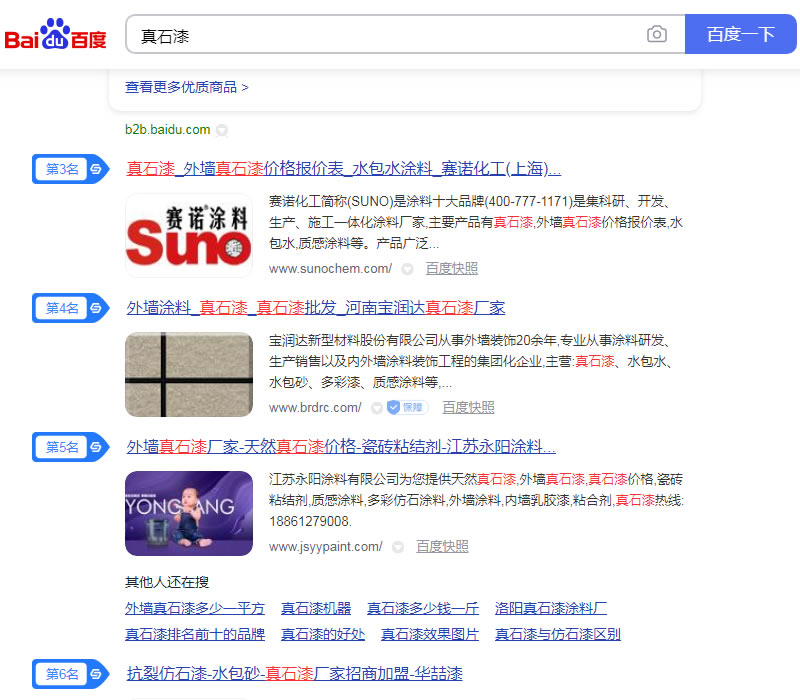
Task: Expand dropdown icon next to www.jsyypaint.com
Action: [x=398, y=547]
